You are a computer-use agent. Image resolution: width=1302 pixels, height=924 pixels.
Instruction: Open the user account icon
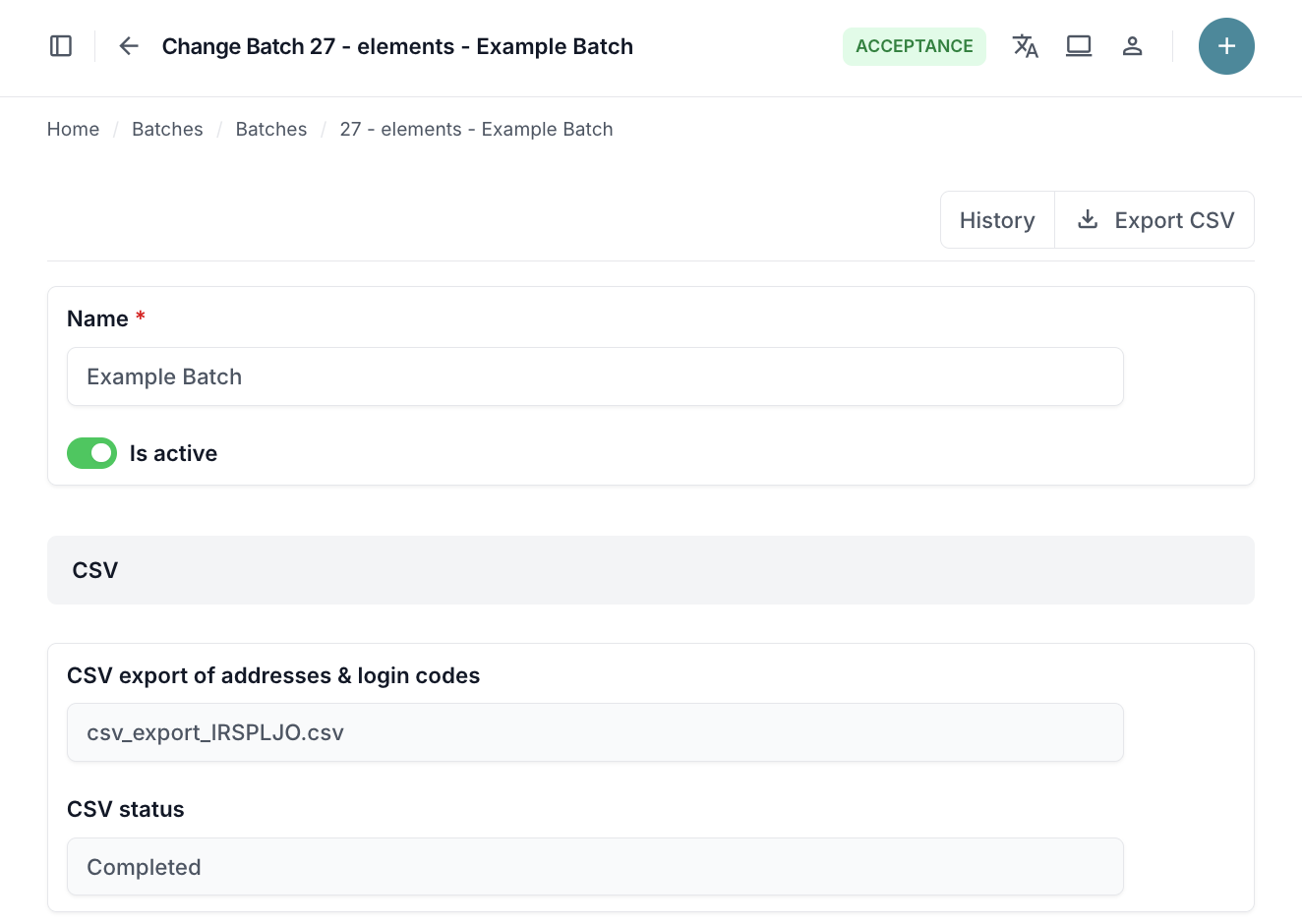pos(1132,46)
